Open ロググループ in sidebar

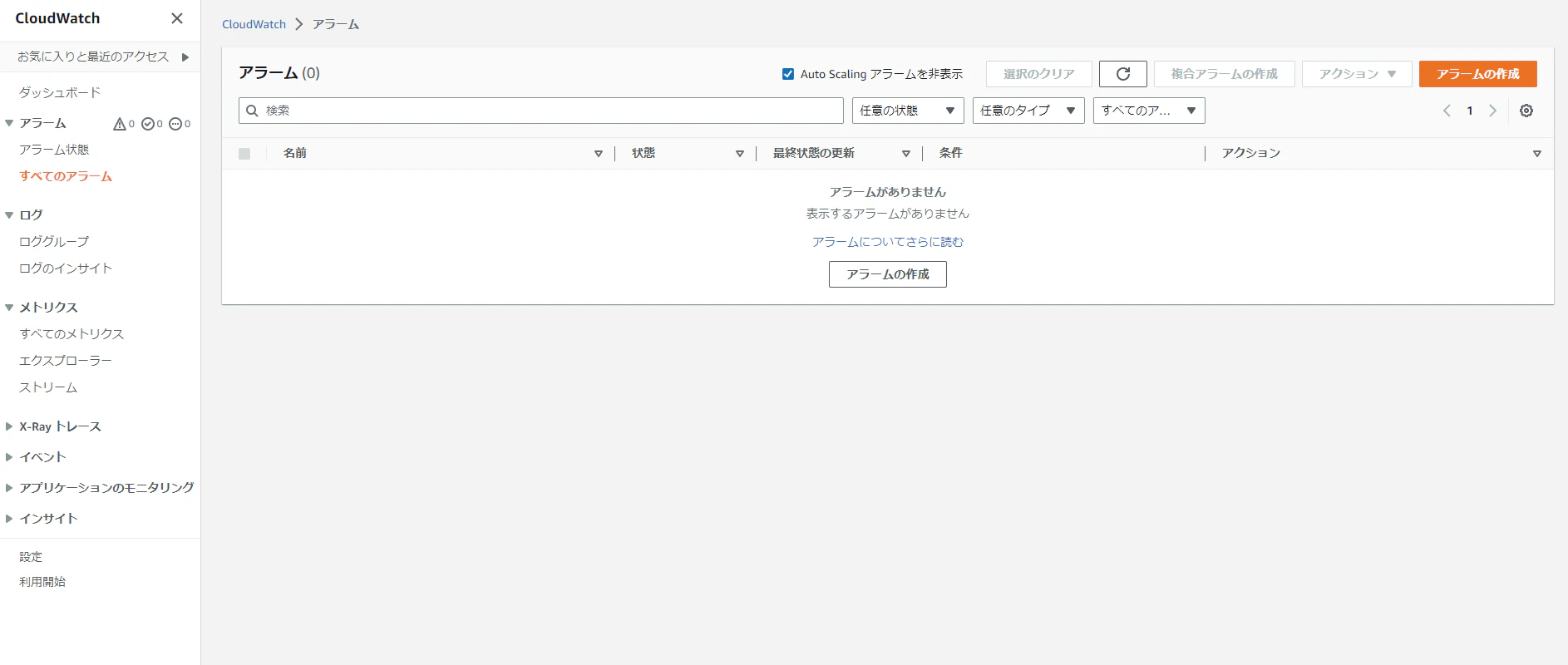click(54, 242)
